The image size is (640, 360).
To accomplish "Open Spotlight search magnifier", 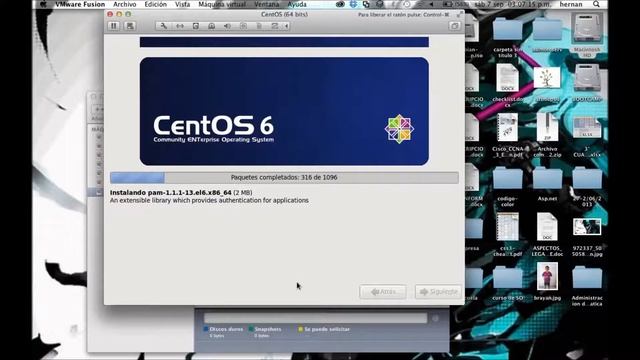I will [596, 4].
